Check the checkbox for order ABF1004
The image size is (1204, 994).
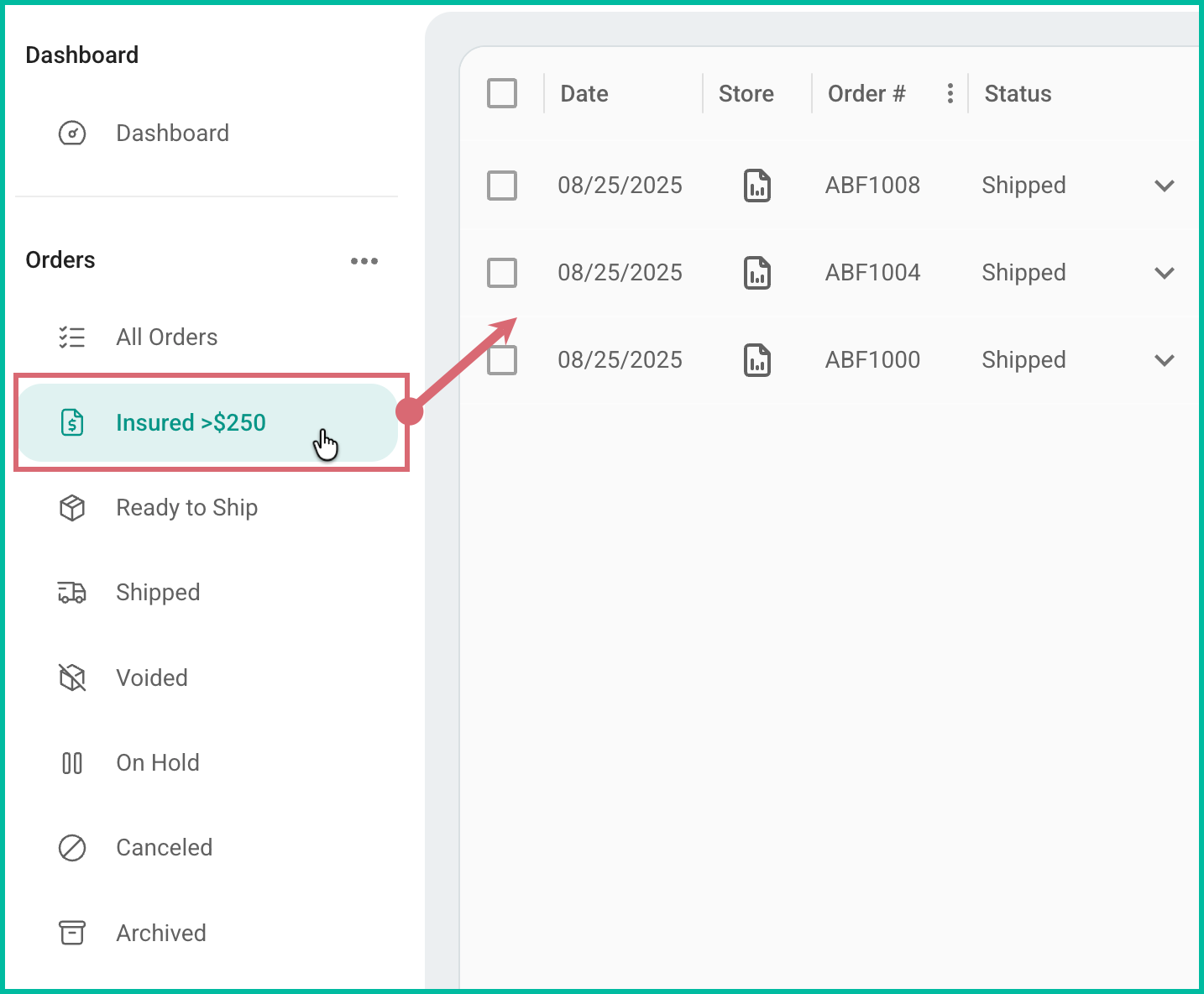click(x=501, y=272)
